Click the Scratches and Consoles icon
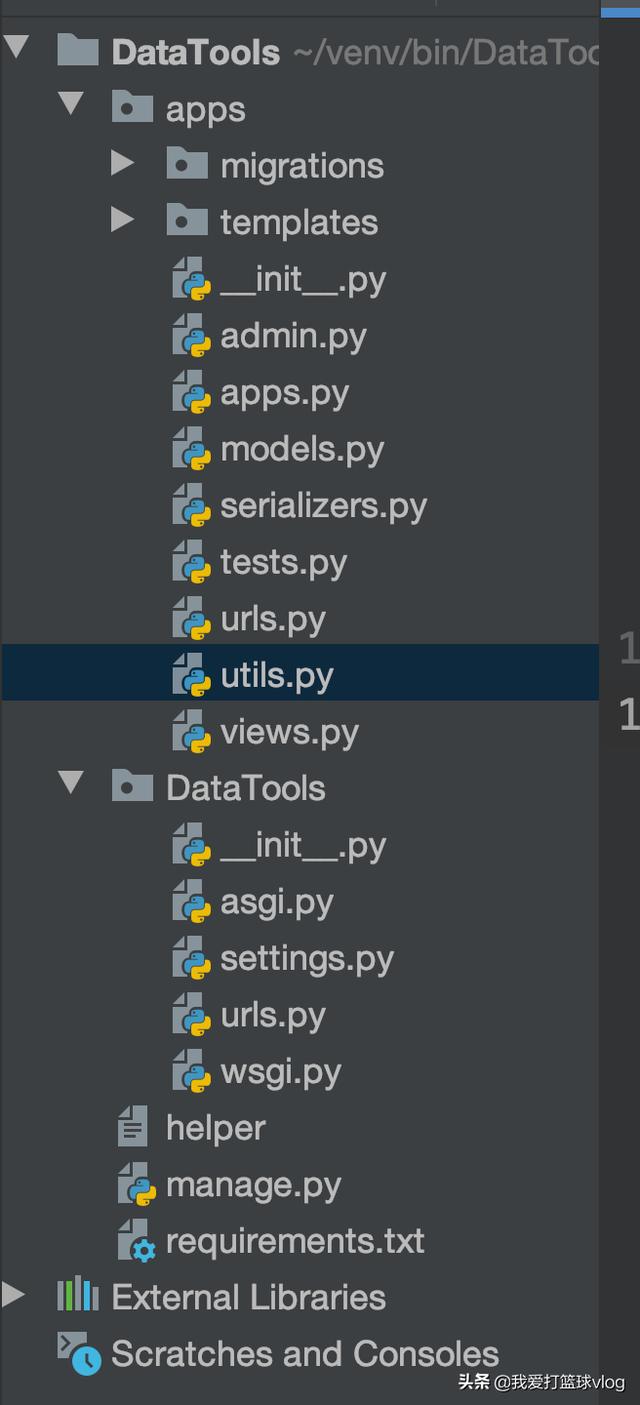The width and height of the screenshot is (640, 1405). coord(79,1353)
